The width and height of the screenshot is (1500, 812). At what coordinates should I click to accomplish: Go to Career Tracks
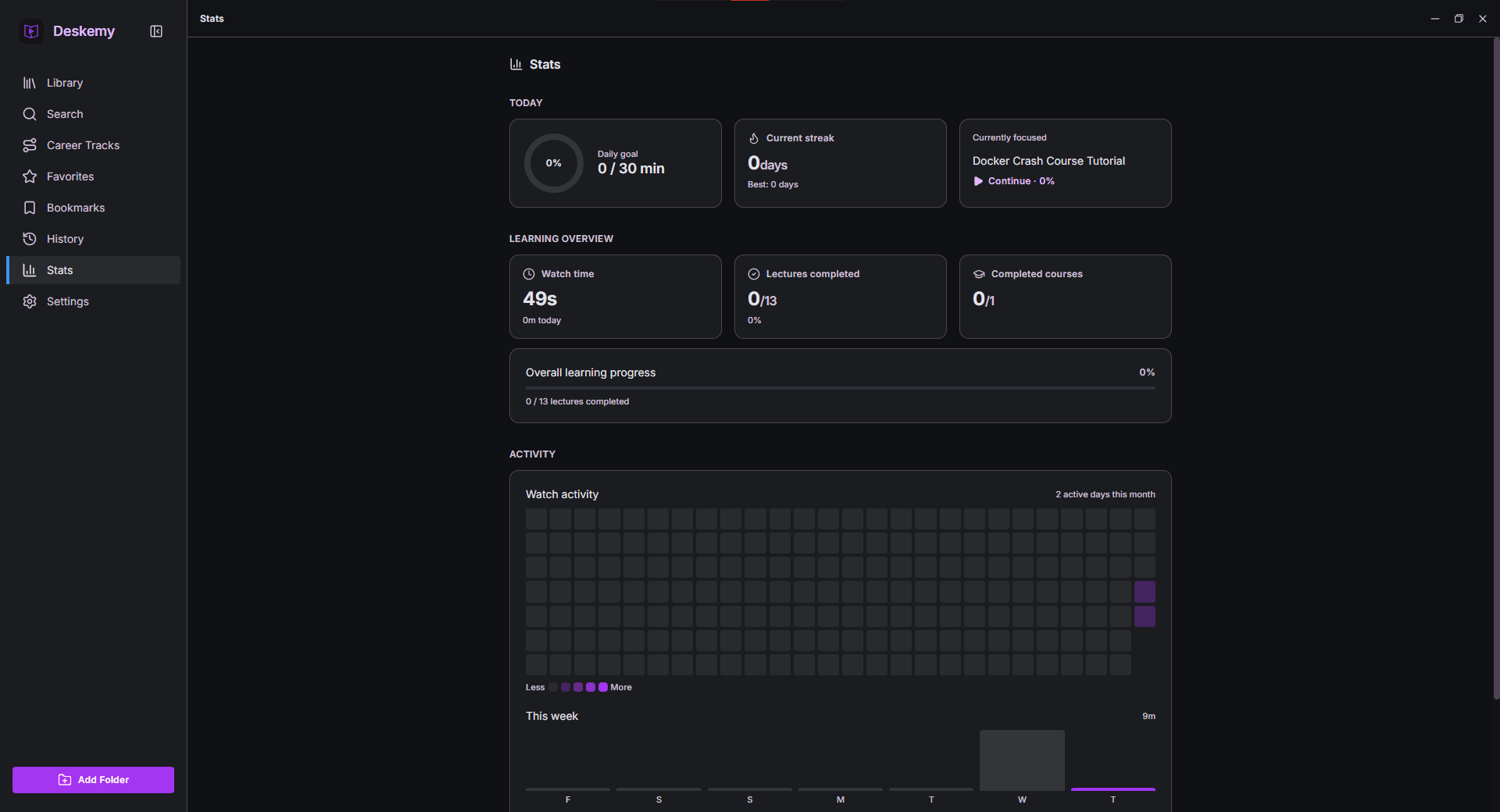pyautogui.click(x=94, y=145)
